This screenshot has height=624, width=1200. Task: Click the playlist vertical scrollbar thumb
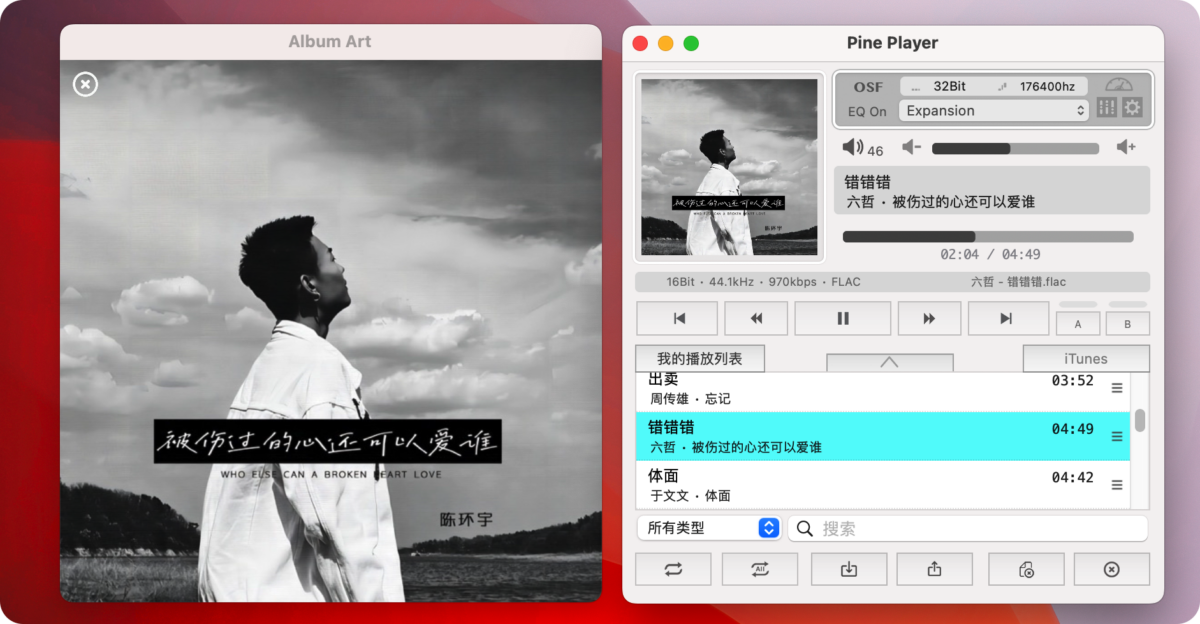[x=1140, y=420]
